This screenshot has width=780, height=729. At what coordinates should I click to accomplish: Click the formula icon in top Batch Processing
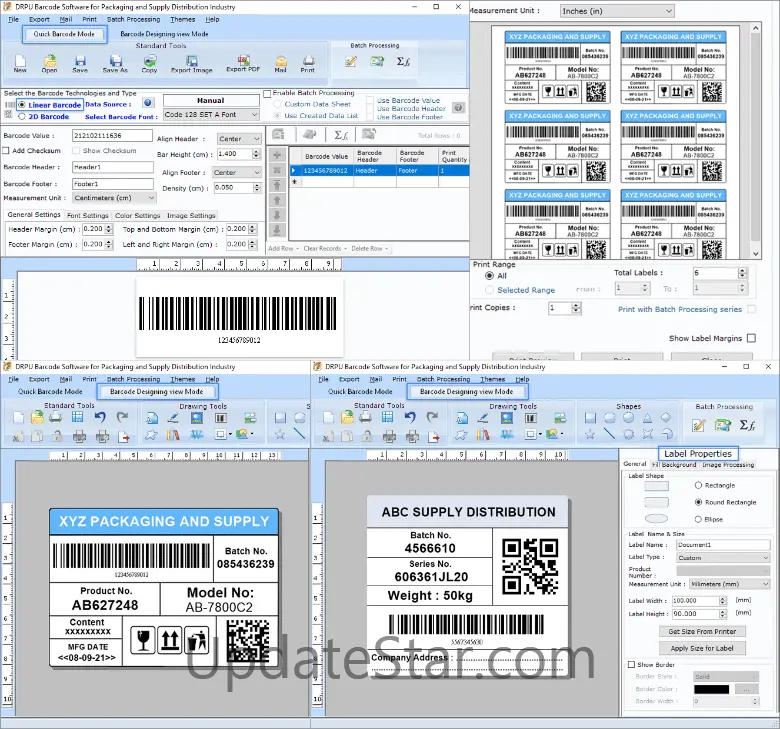[404, 61]
